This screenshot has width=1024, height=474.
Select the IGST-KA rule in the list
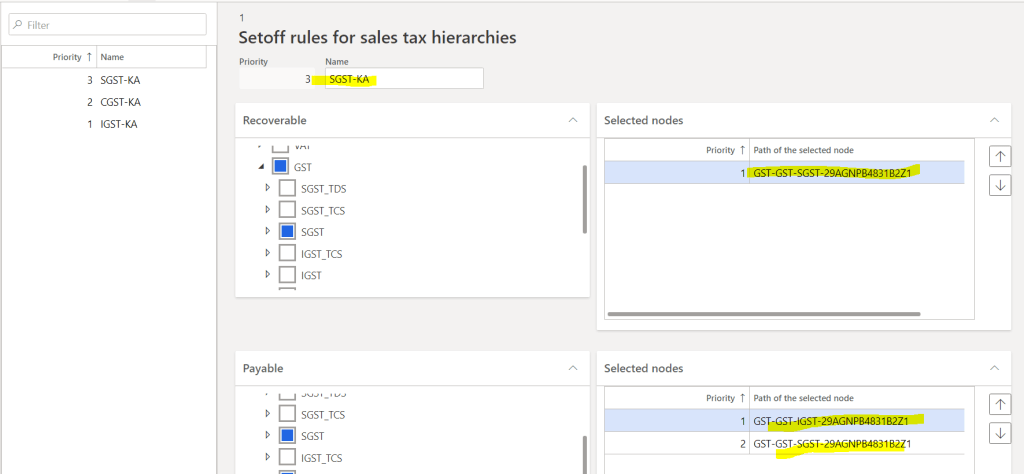pos(120,124)
